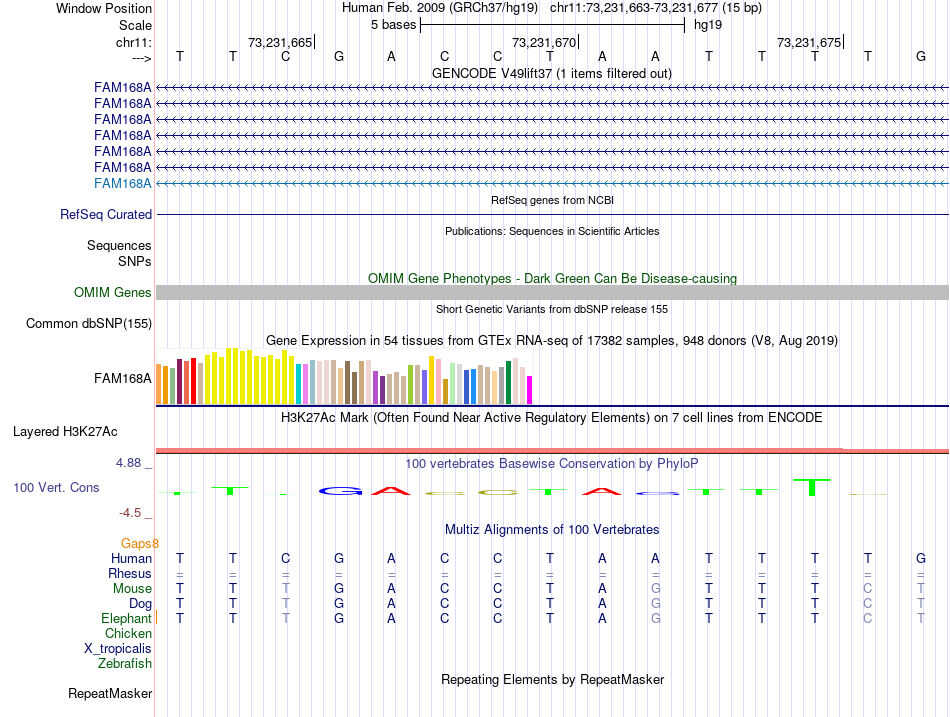
Task: Click the first red A conservation logo letter
Action: 391,491
